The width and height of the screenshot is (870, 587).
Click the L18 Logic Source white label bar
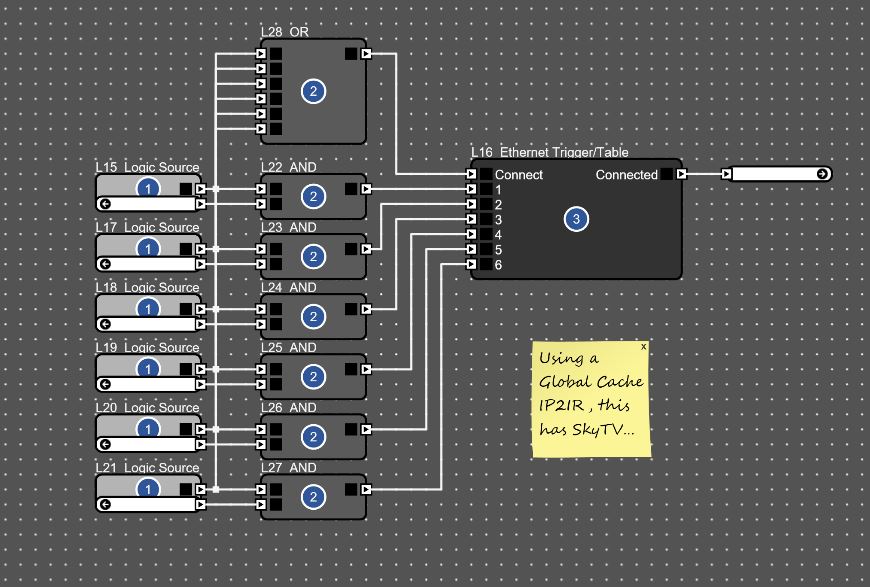click(150, 324)
